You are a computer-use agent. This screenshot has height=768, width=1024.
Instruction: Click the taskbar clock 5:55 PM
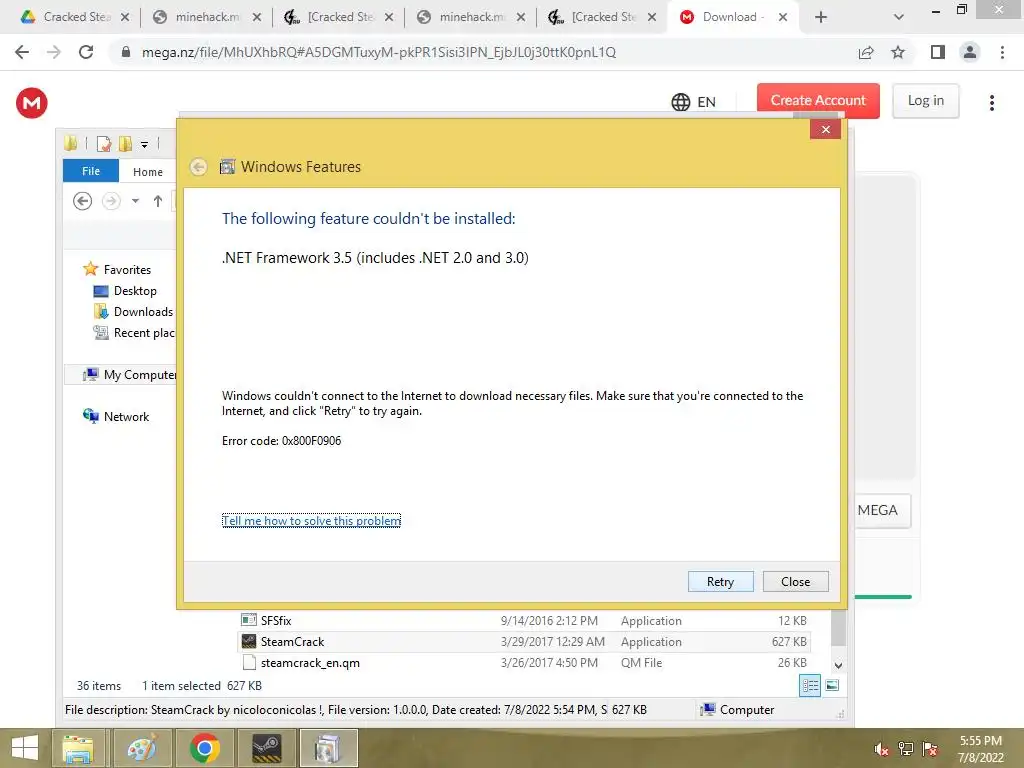[981, 749]
